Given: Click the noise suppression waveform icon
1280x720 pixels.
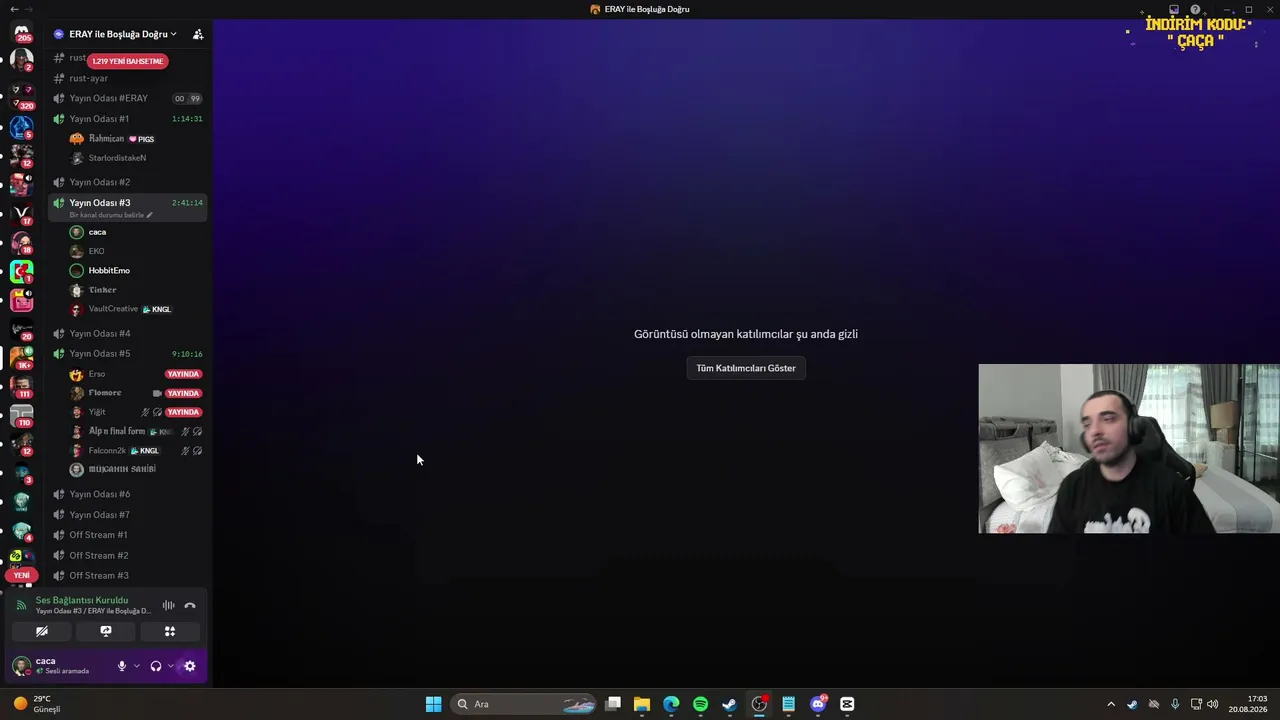Looking at the screenshot, I should [168, 605].
